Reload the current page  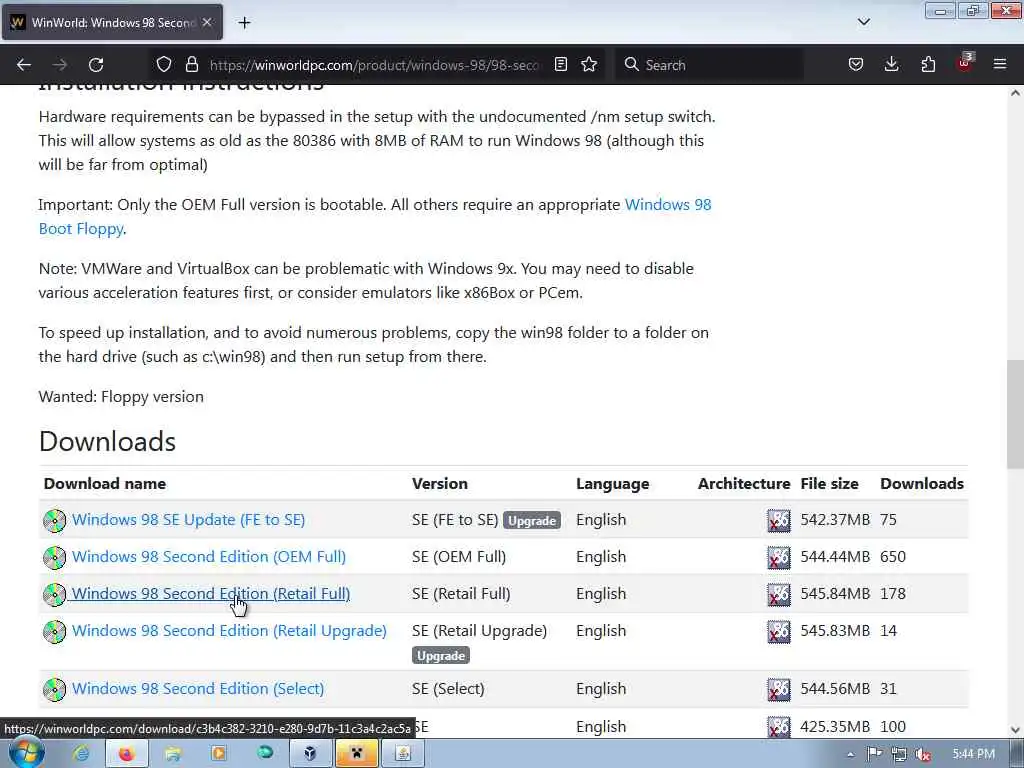[96, 65]
